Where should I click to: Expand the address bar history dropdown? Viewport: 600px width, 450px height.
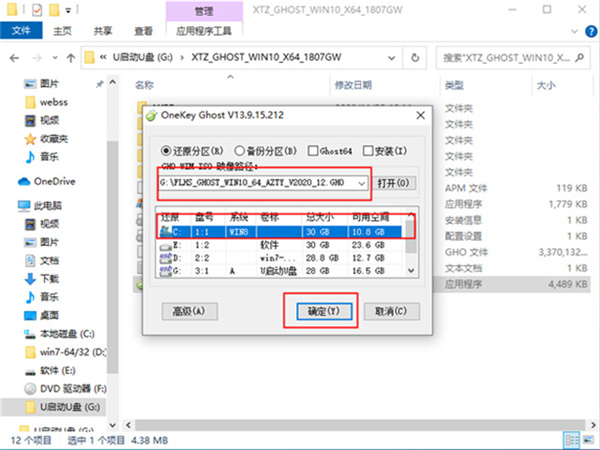[391, 58]
